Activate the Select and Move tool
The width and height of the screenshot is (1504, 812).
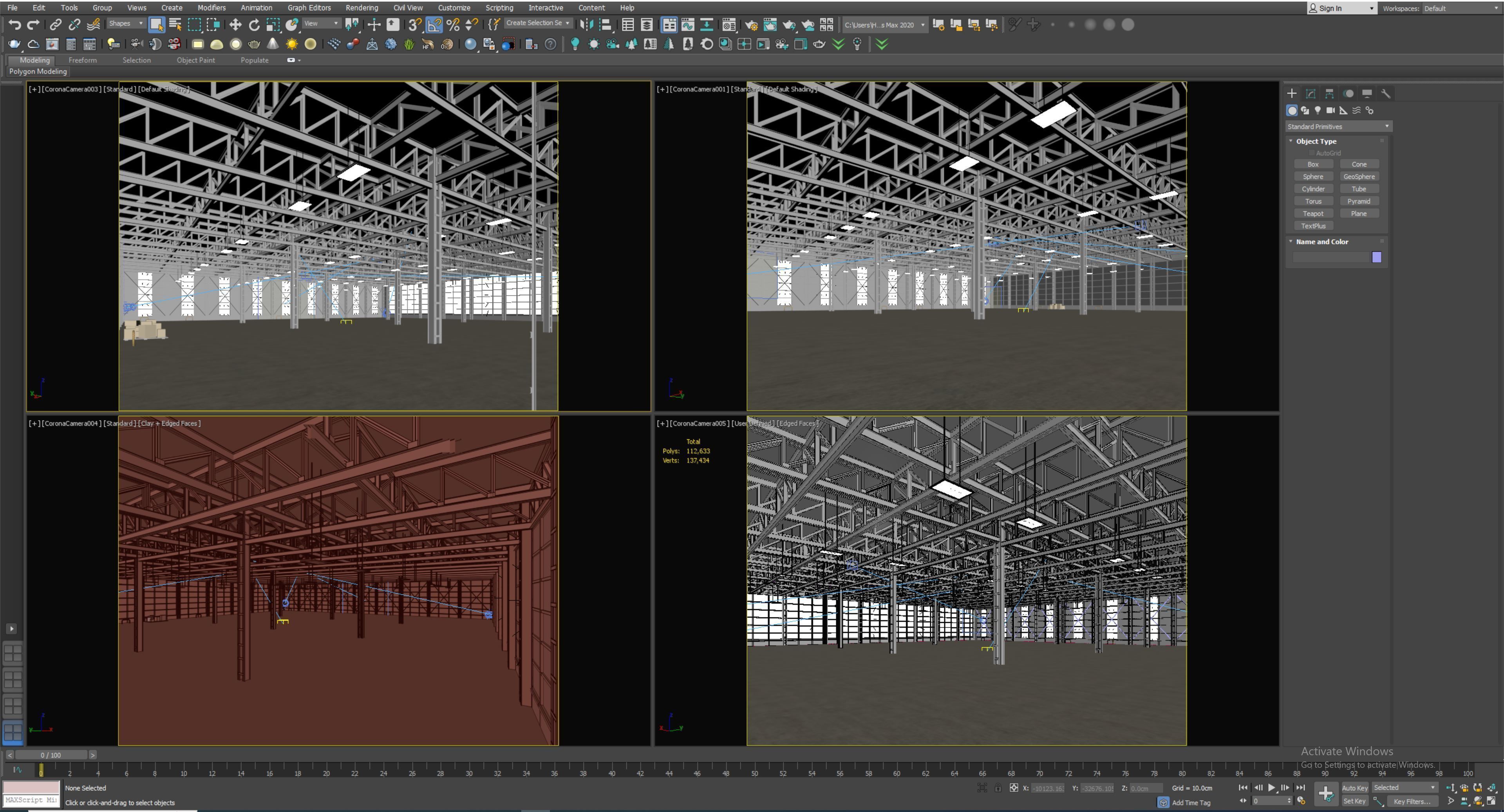tap(235, 25)
